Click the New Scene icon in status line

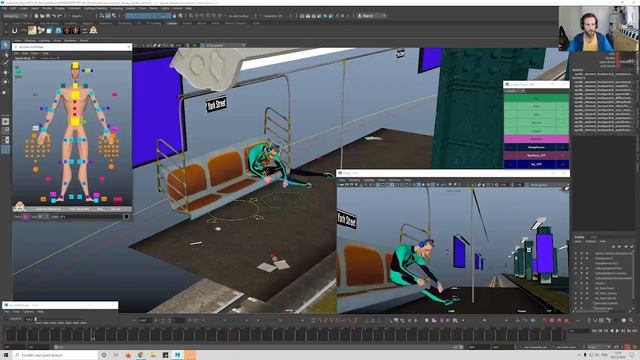point(36,16)
